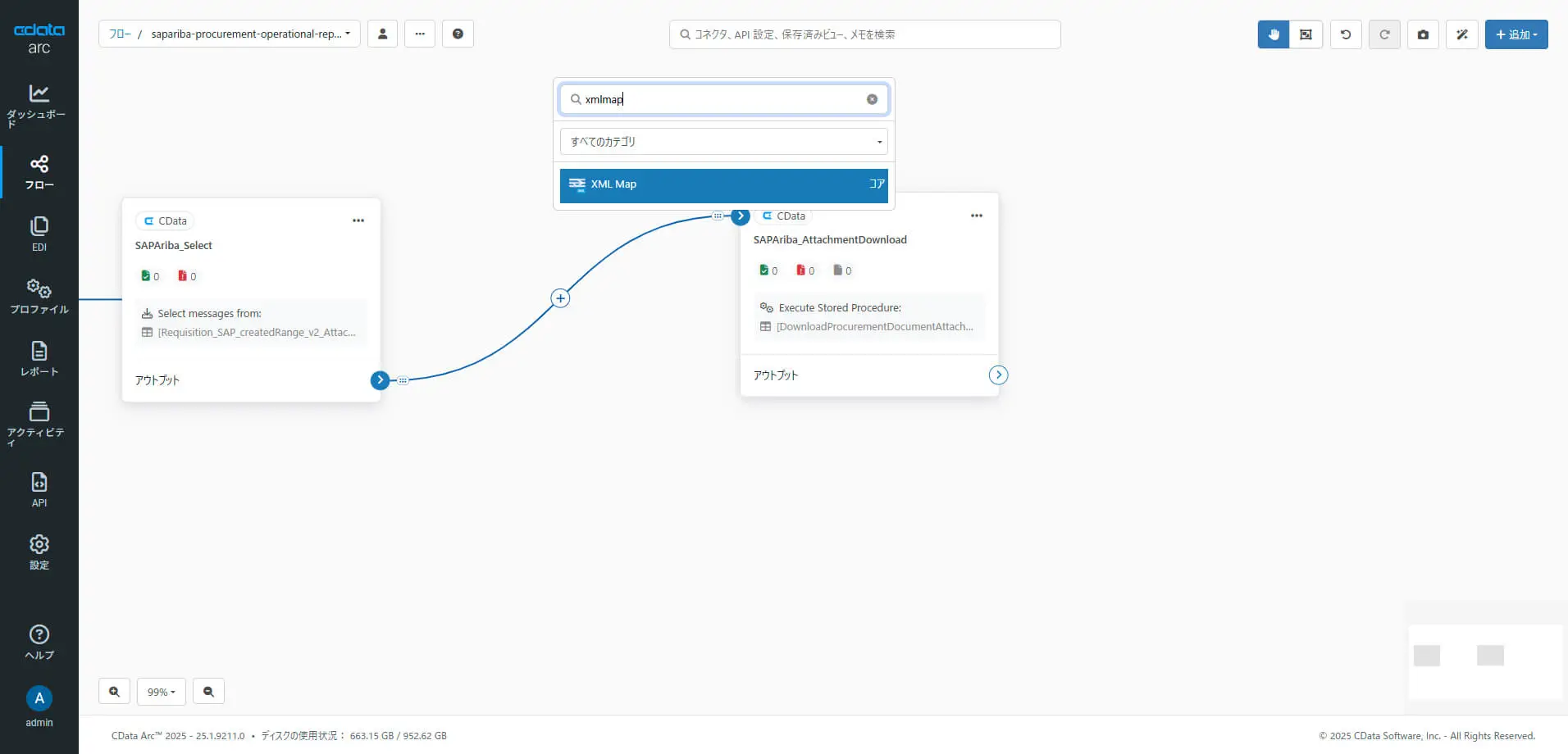Take a snapshot with the camera button
This screenshot has height=754, width=1568.
[x=1423, y=34]
